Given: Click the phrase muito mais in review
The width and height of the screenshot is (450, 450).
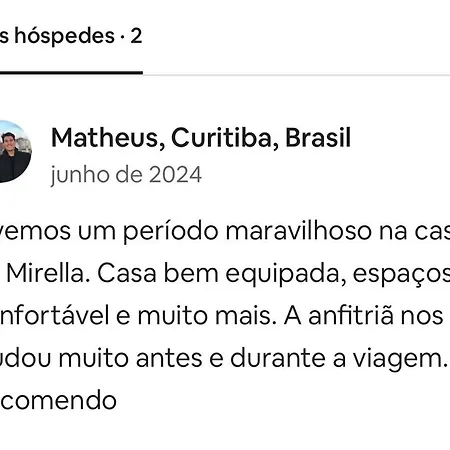Looking at the screenshot, I should (207, 316).
